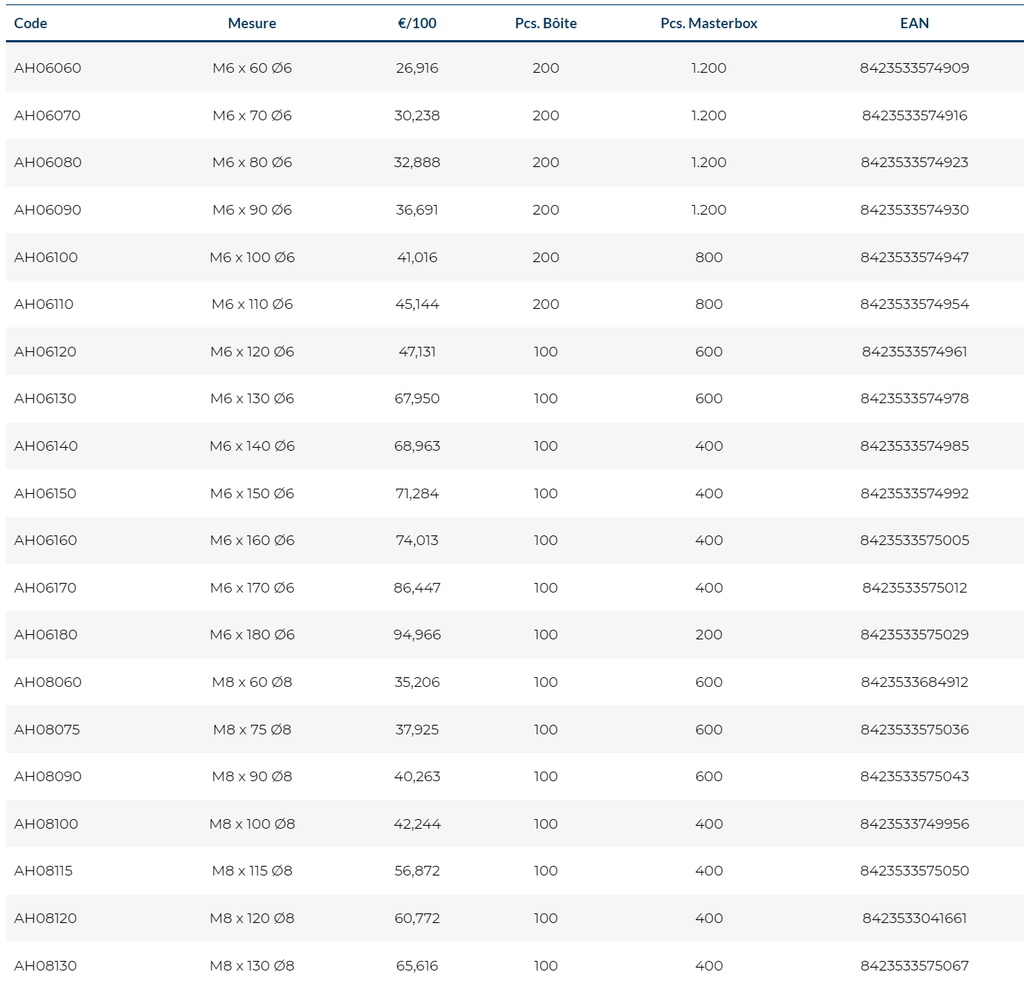Click Pcs. Bôite value in AH06110 row
Screen dimensions: 1024x1001
pos(546,304)
